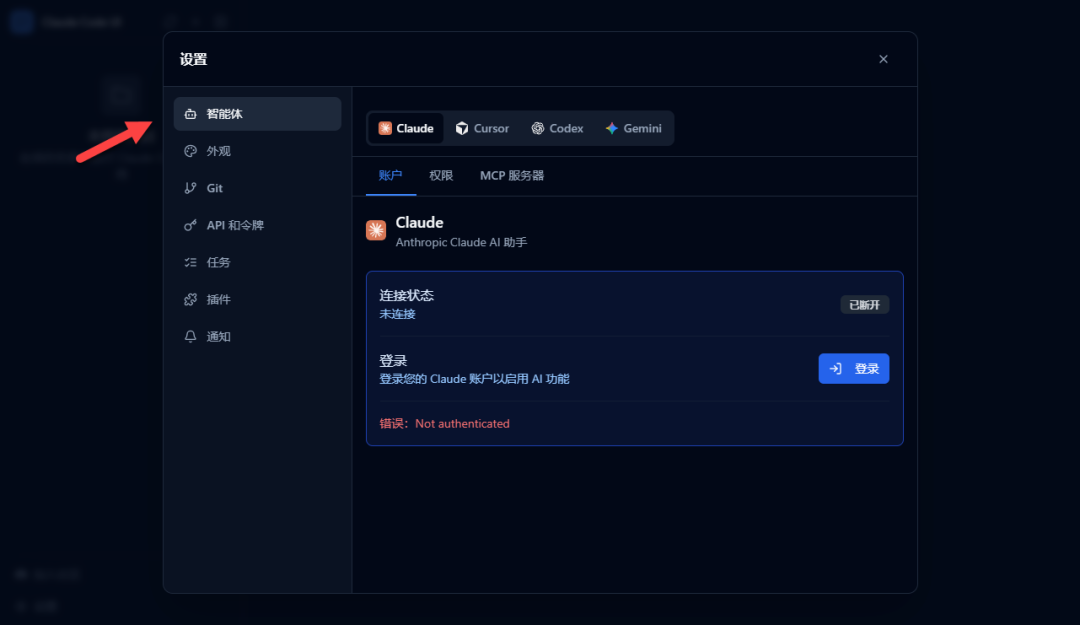
Task: Open 通知 bell icon settings
Action: point(191,337)
